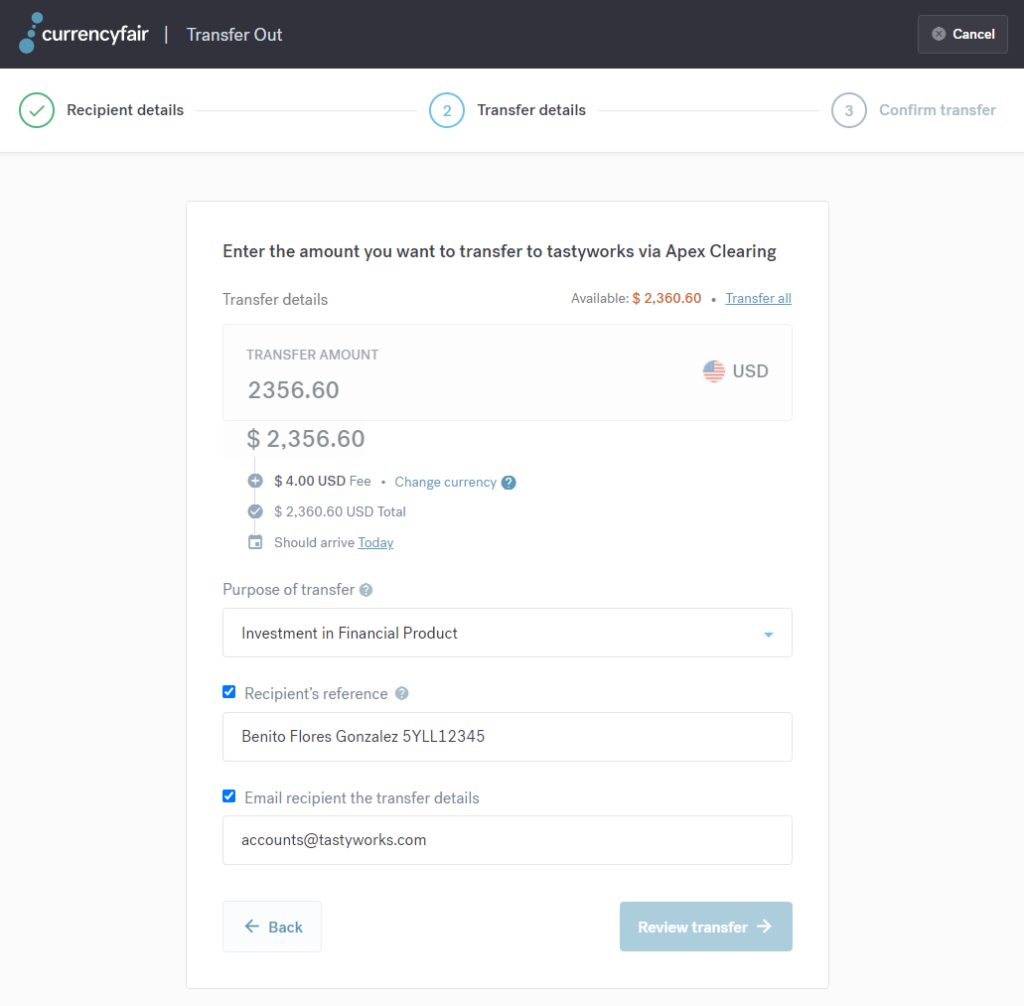Click the $ 4.00 USD Fee text
The height and width of the screenshot is (1006, 1024).
pyautogui.click(x=323, y=481)
